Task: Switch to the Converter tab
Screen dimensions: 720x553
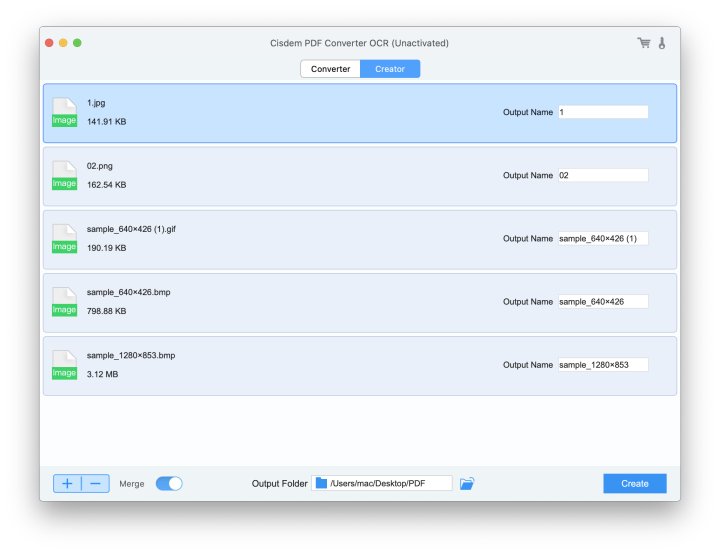Action: click(331, 69)
